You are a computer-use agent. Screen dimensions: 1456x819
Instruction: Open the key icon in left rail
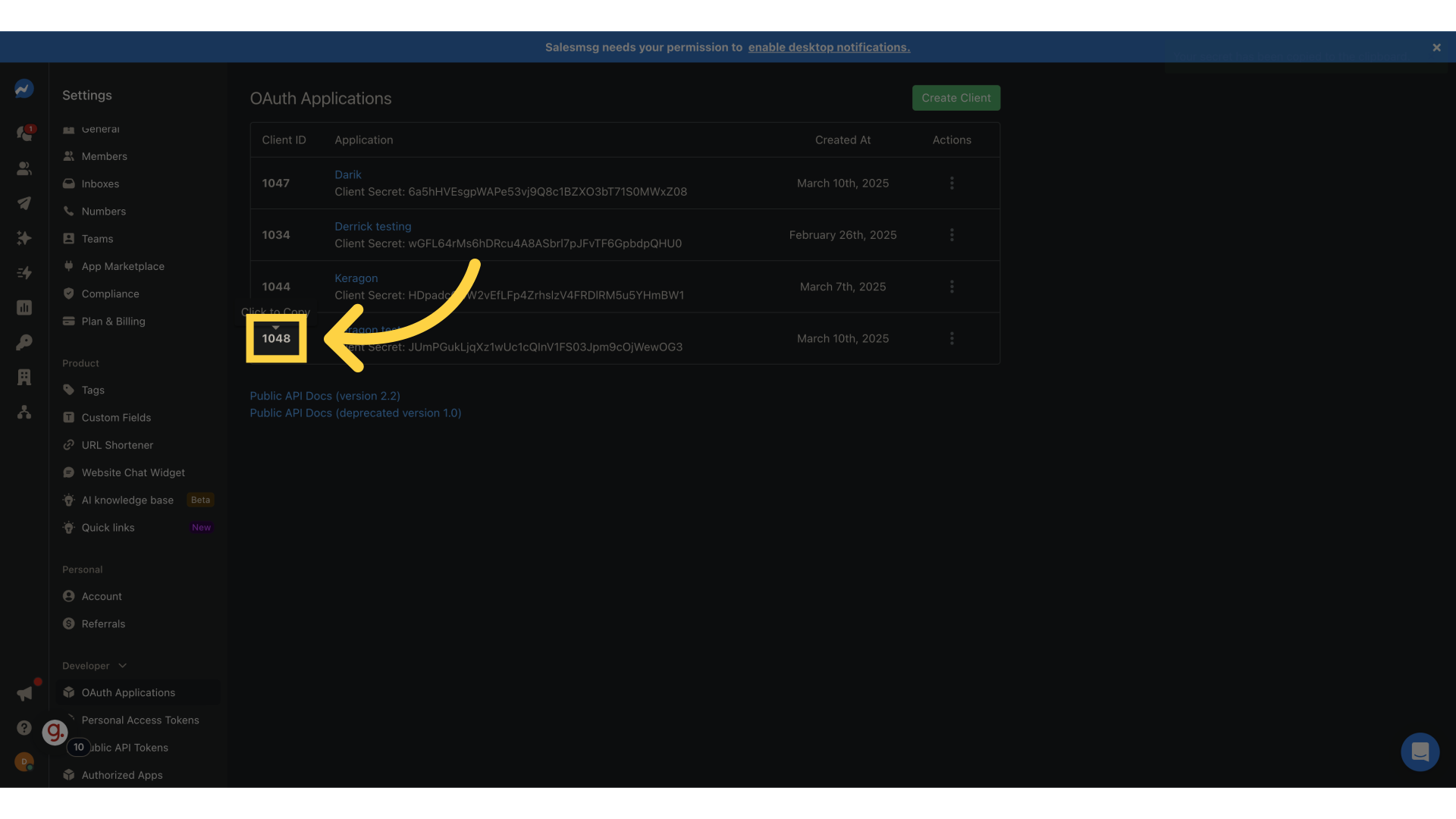[x=24, y=343]
